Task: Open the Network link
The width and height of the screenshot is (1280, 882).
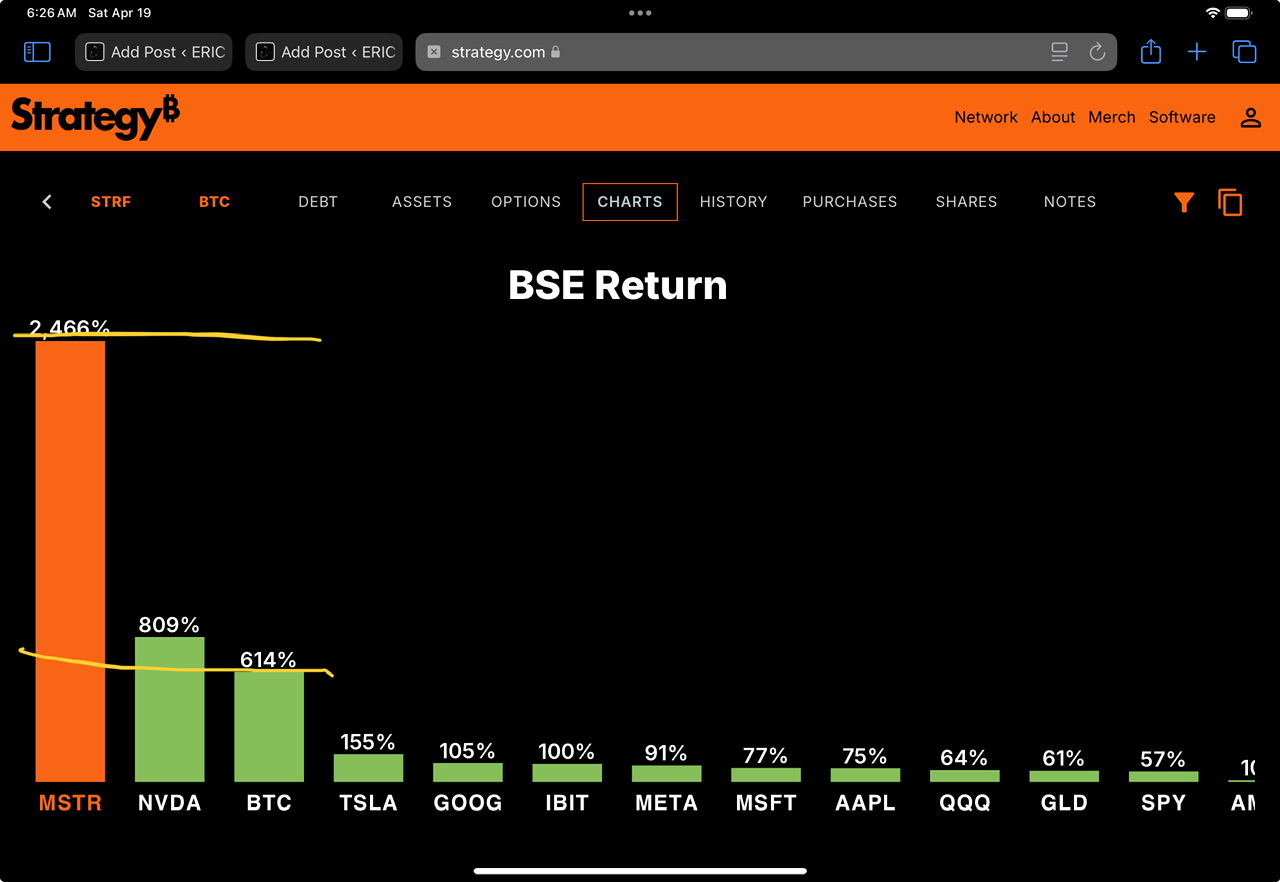Action: coord(986,117)
